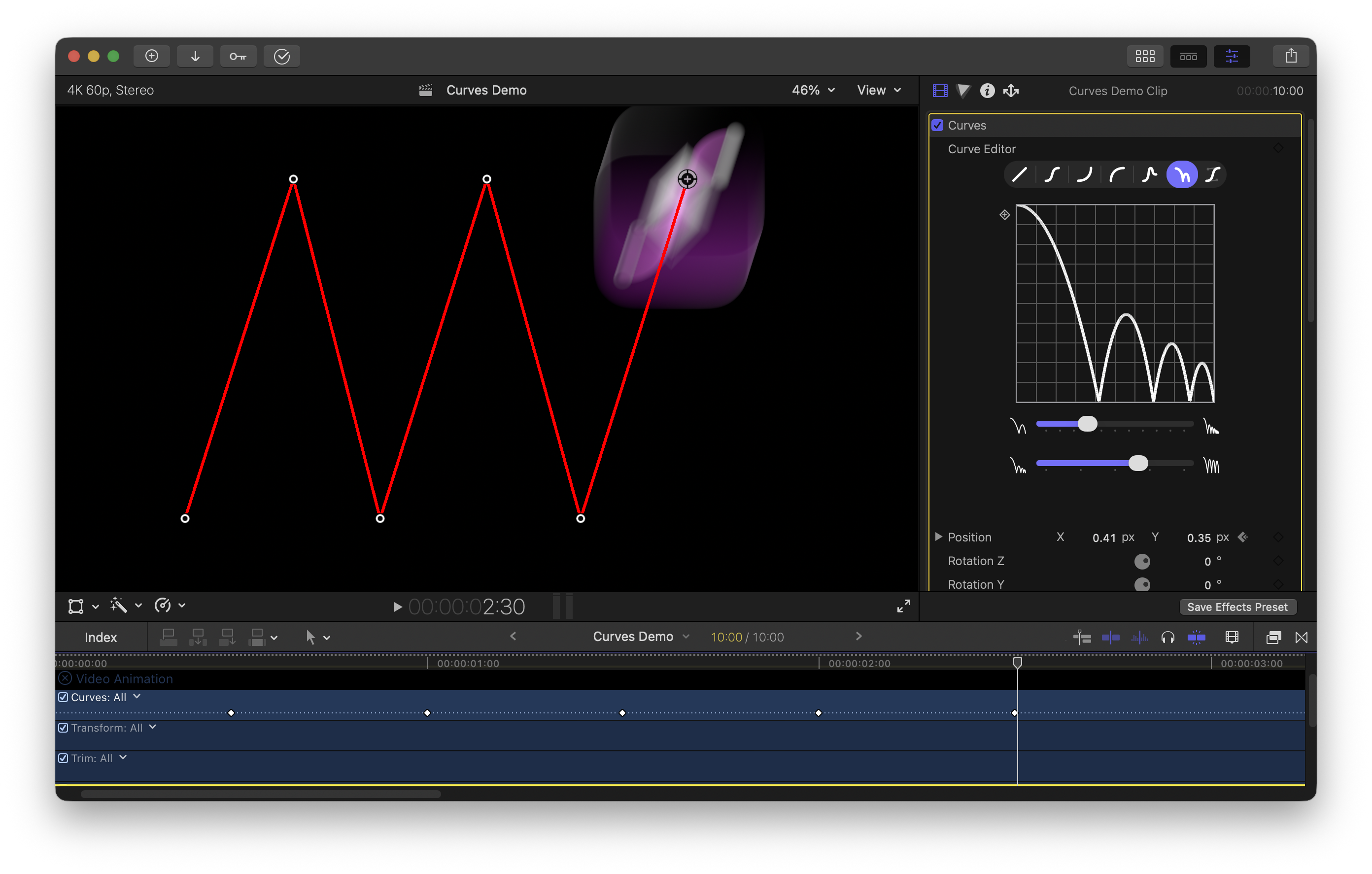Image resolution: width=1372 pixels, height=874 pixels.
Task: Open the 46% zoom dropdown
Action: pyautogui.click(x=813, y=90)
